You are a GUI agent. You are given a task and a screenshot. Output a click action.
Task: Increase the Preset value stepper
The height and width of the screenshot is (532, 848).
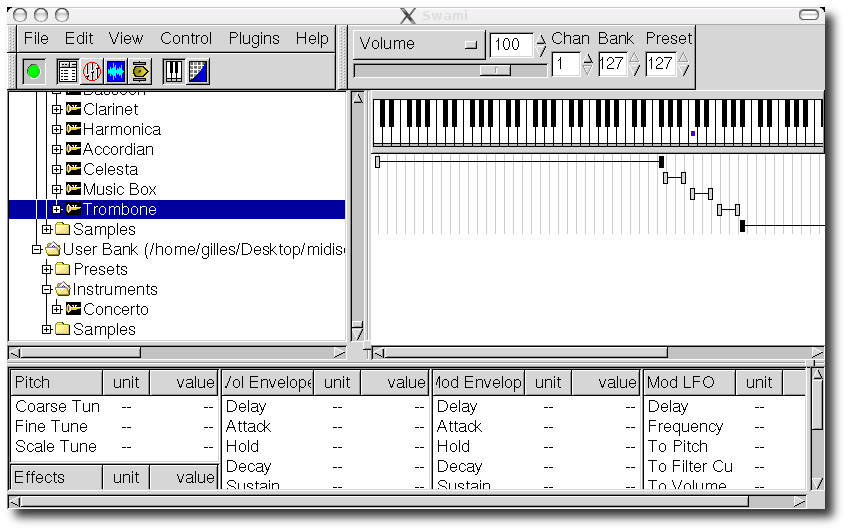tap(683, 58)
